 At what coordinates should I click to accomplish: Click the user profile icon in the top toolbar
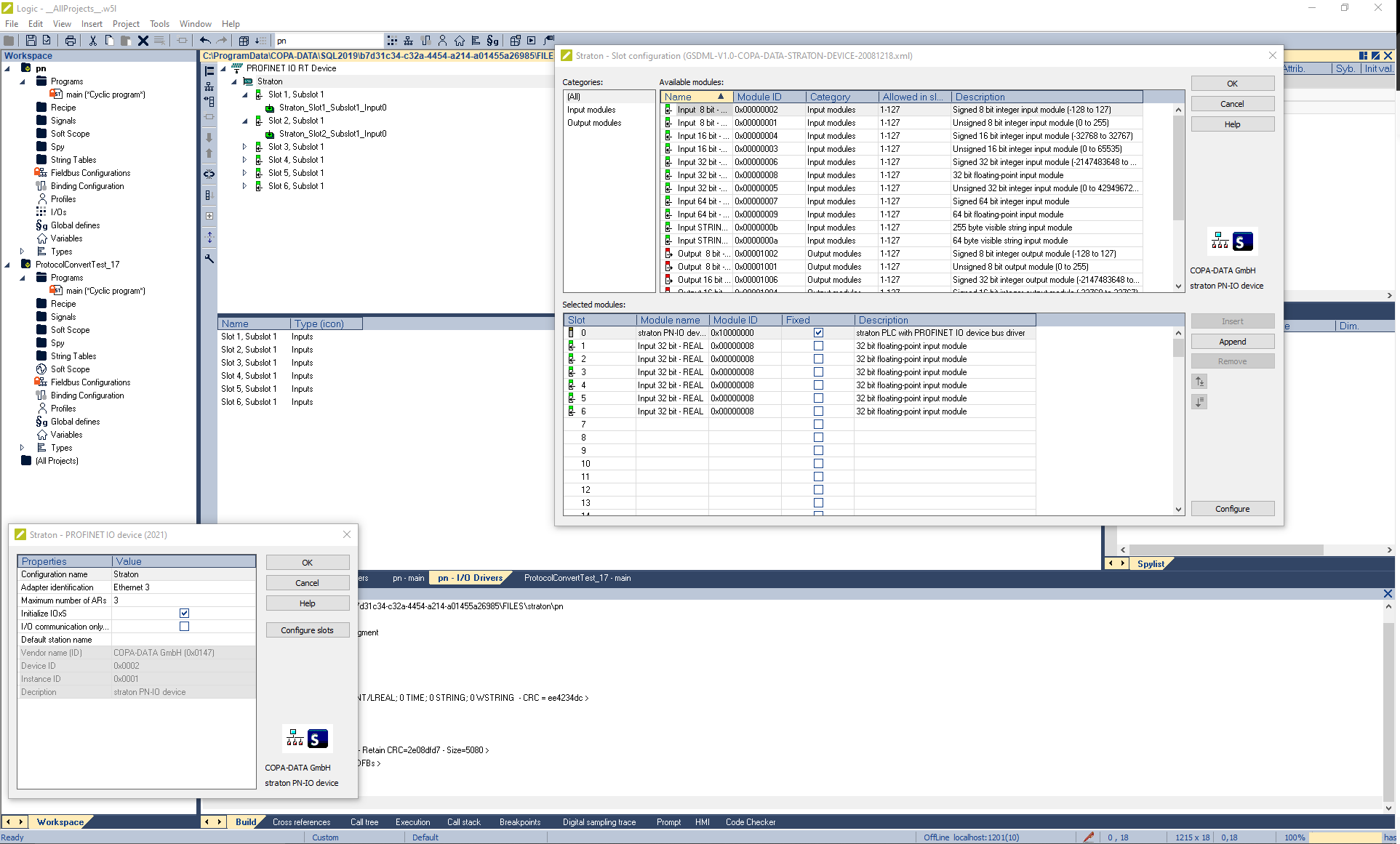[442, 41]
